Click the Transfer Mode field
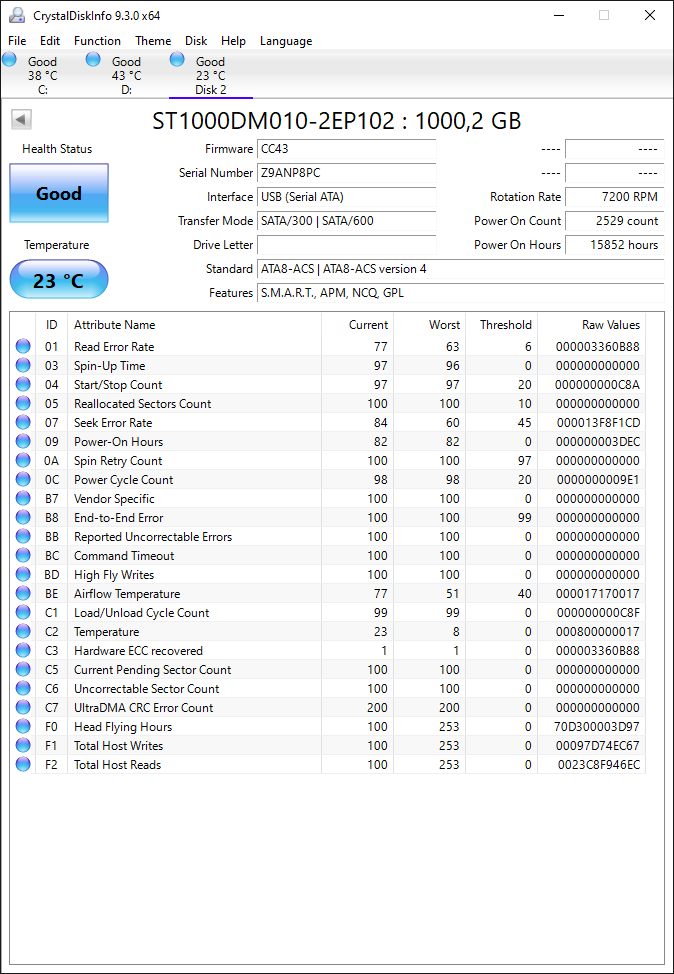Screen dimensions: 674x974 (x=347, y=221)
